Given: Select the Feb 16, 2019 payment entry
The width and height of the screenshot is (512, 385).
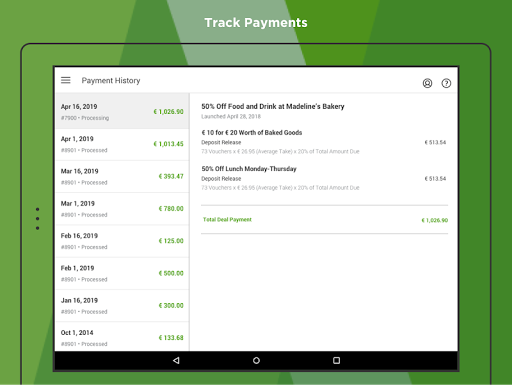Looking at the screenshot, I should [122, 241].
